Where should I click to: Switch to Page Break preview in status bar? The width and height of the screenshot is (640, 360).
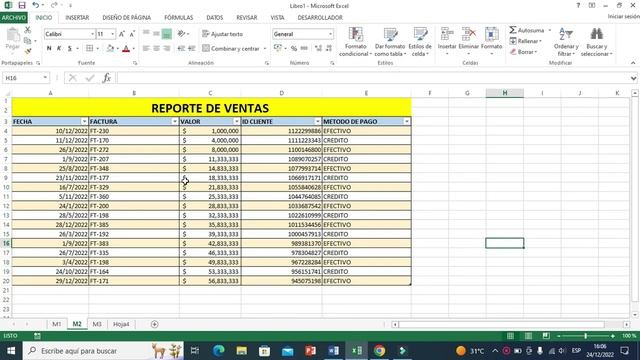(546, 336)
